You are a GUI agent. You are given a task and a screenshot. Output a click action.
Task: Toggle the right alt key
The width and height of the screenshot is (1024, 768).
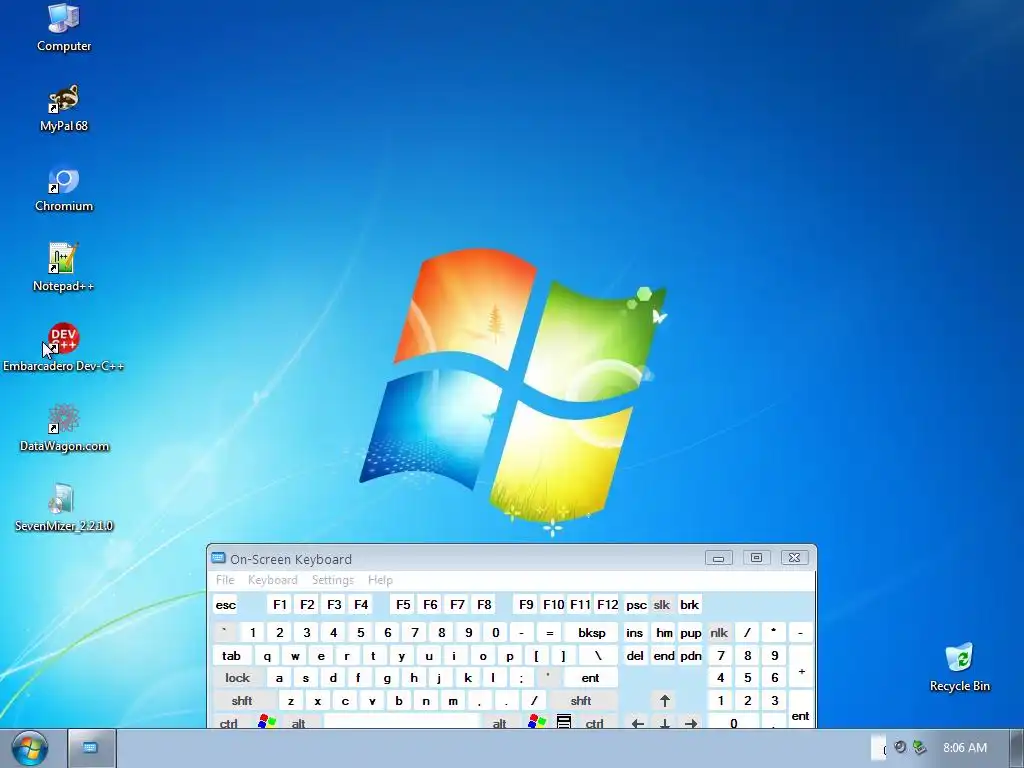(500, 722)
